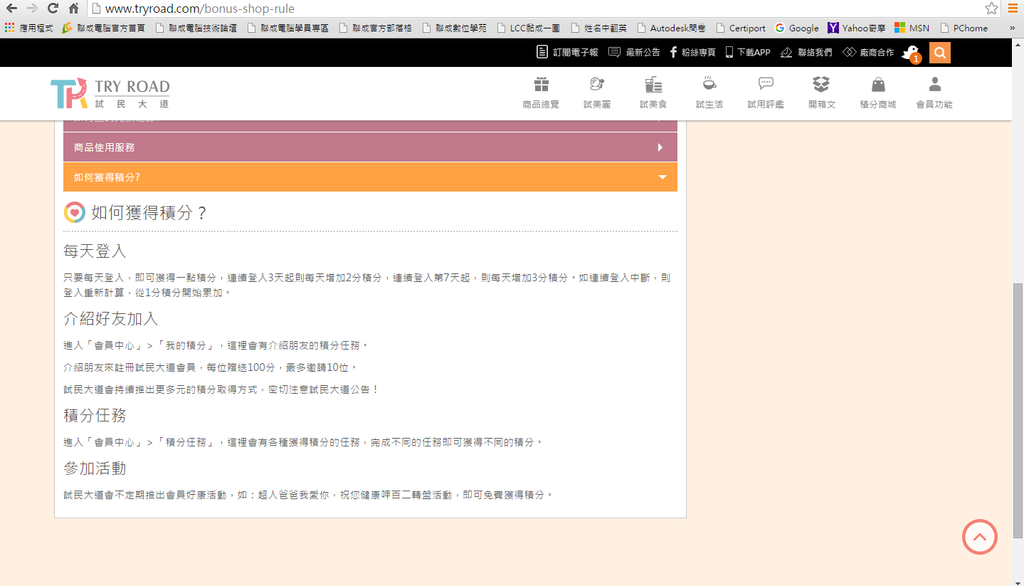Viewport: 1024px width, 586px height.
Task: Click the Try Road logo
Action: point(110,93)
